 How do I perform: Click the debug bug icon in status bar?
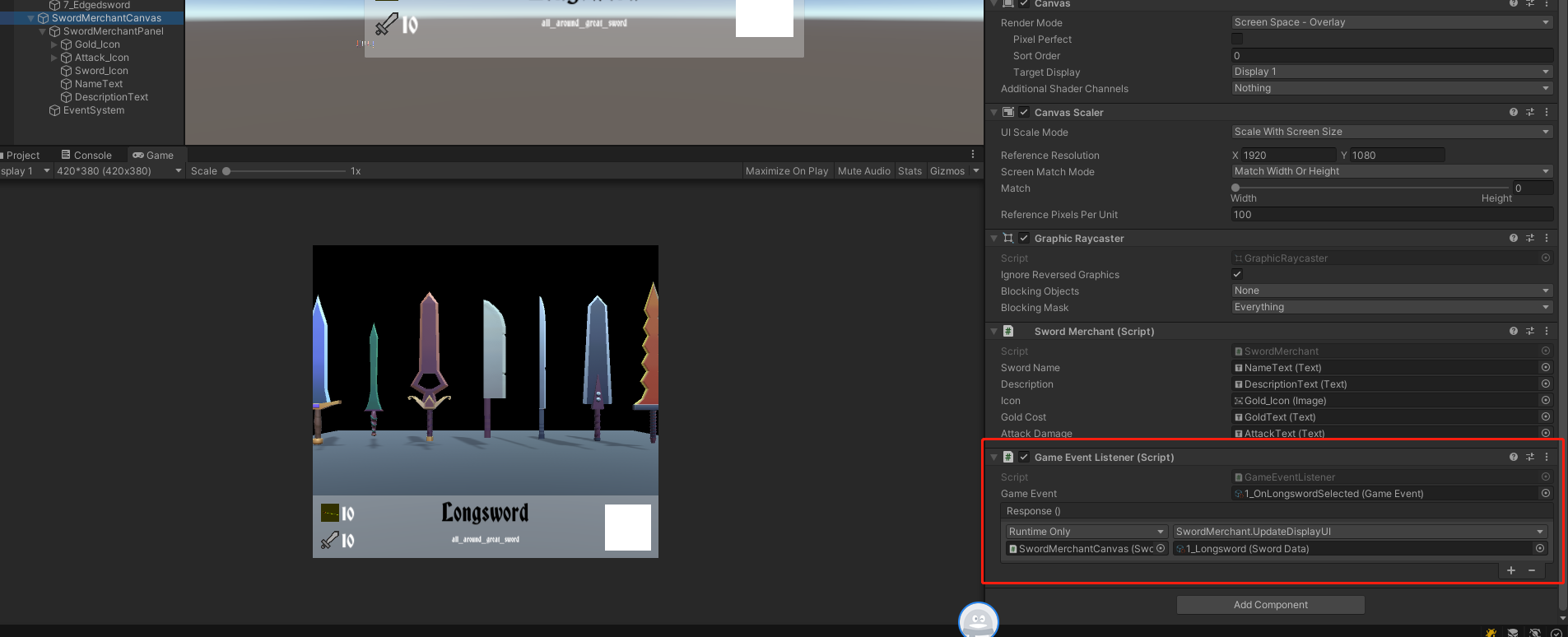coord(1491,632)
